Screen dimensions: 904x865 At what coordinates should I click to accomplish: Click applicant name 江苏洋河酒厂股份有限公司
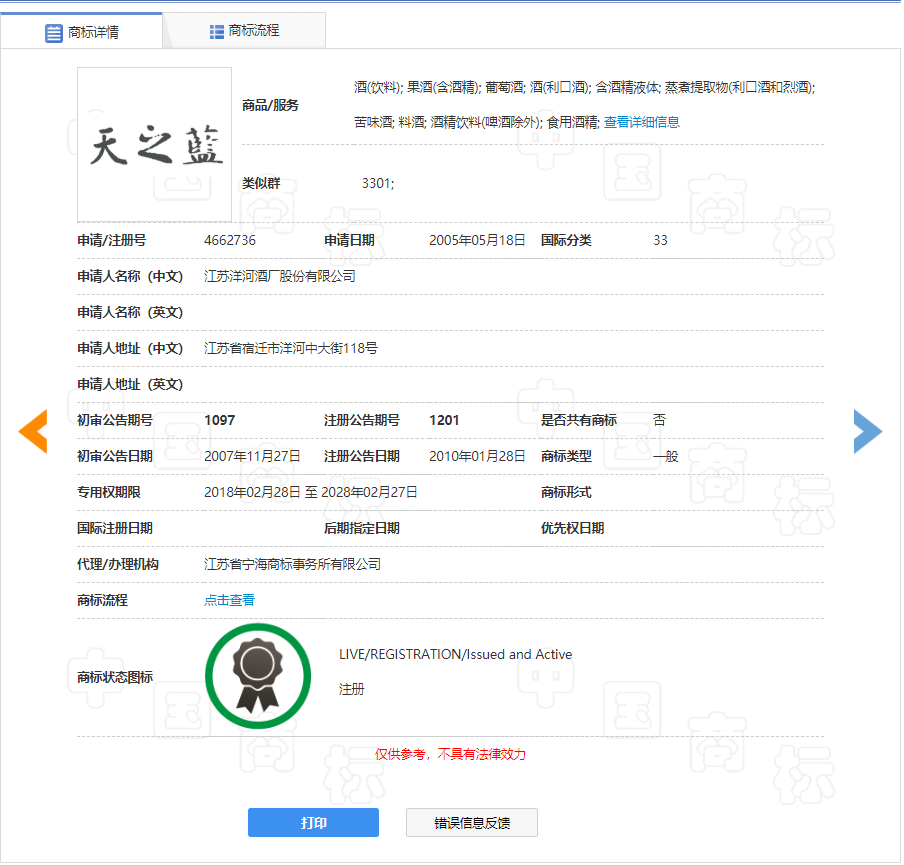click(279, 276)
